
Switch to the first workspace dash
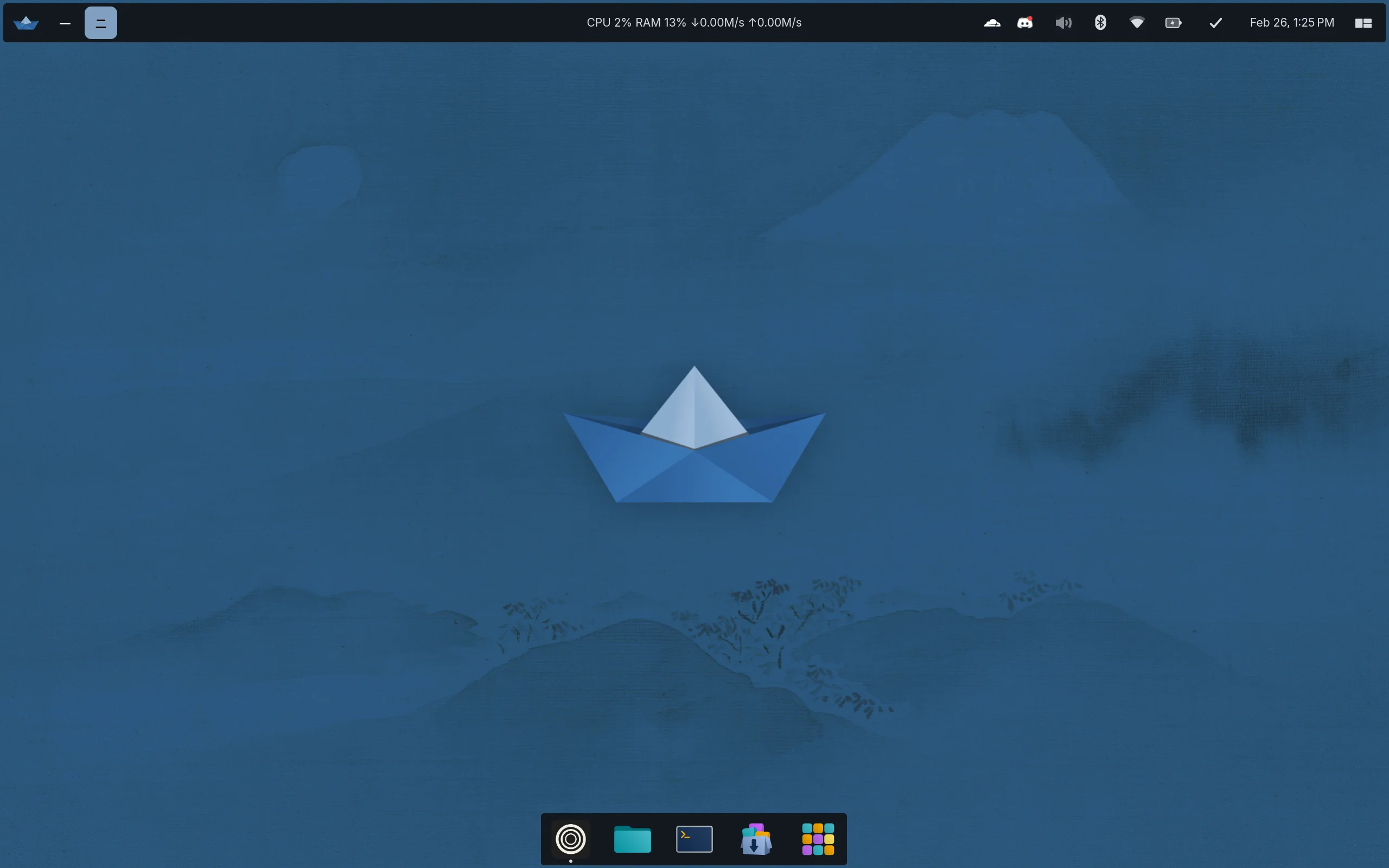click(65, 23)
